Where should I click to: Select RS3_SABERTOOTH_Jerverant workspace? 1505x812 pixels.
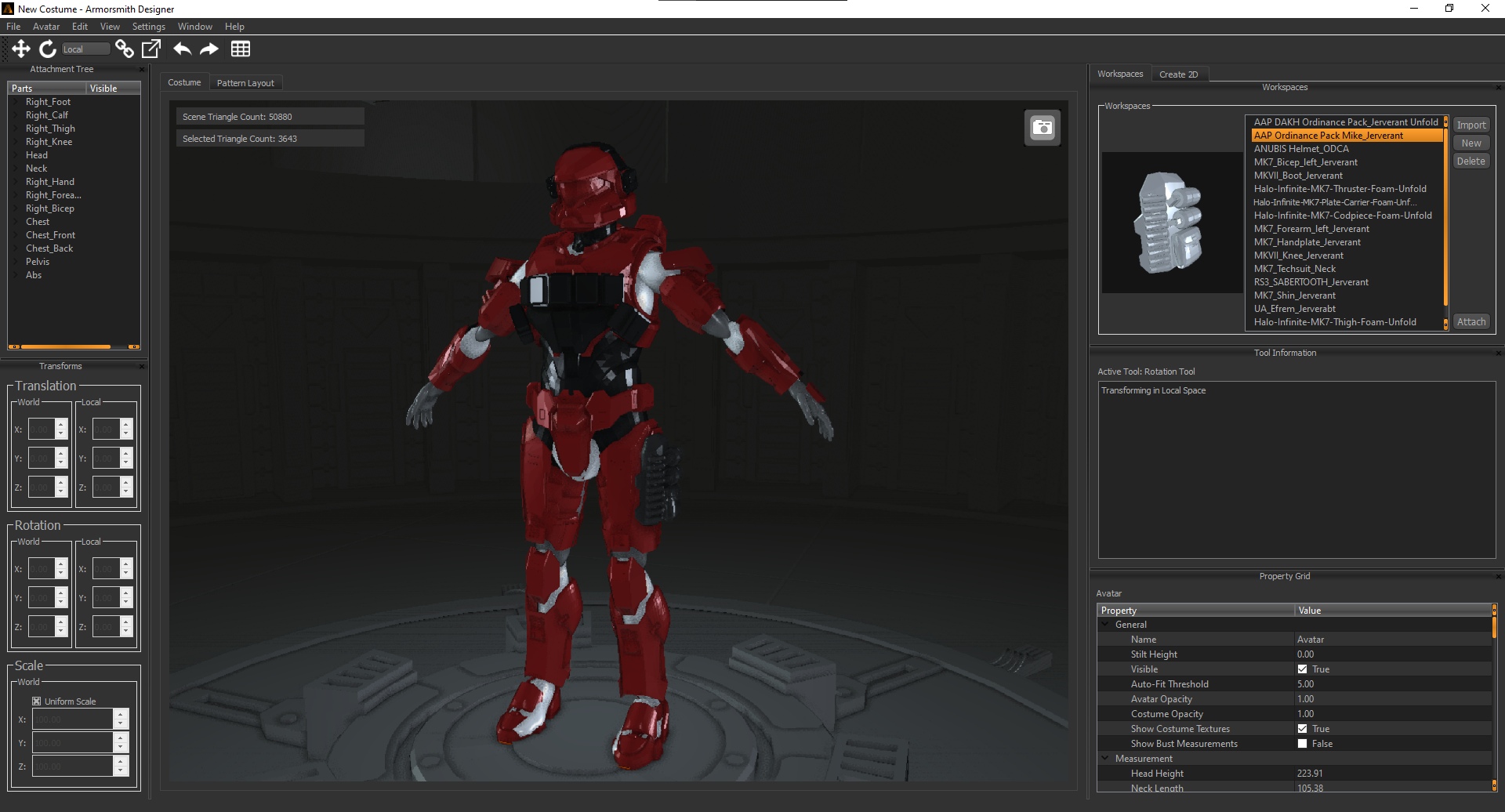1311,282
